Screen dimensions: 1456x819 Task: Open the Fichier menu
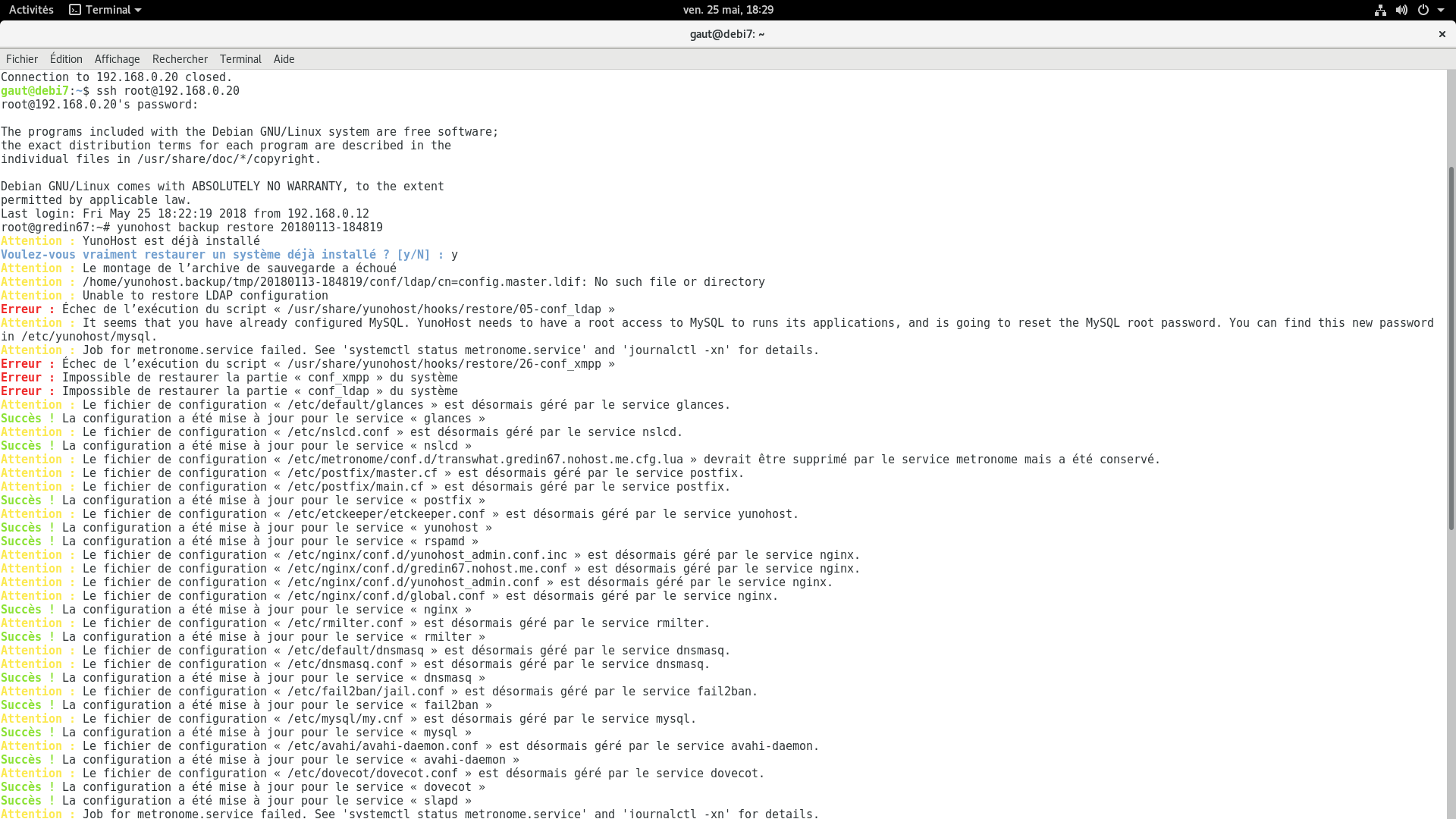point(22,59)
